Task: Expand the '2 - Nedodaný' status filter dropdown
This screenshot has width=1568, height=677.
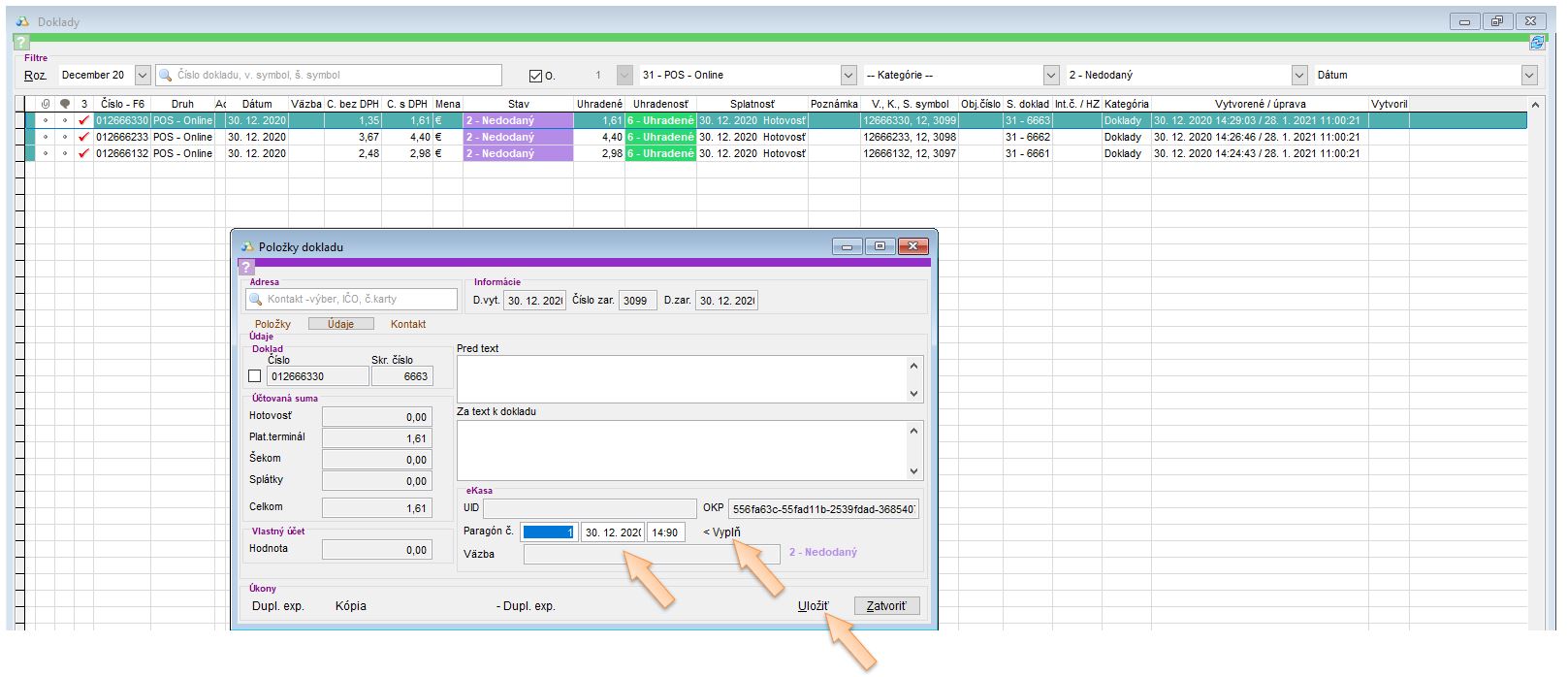Action: point(1299,75)
